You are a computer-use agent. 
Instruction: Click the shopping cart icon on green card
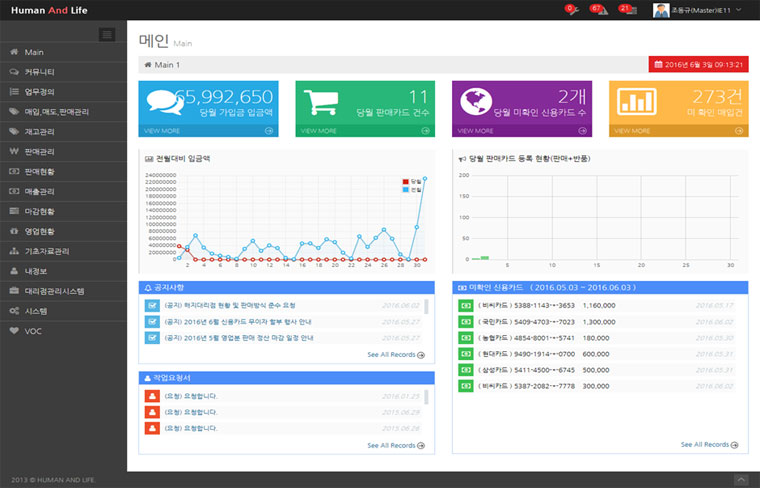tap(320, 101)
